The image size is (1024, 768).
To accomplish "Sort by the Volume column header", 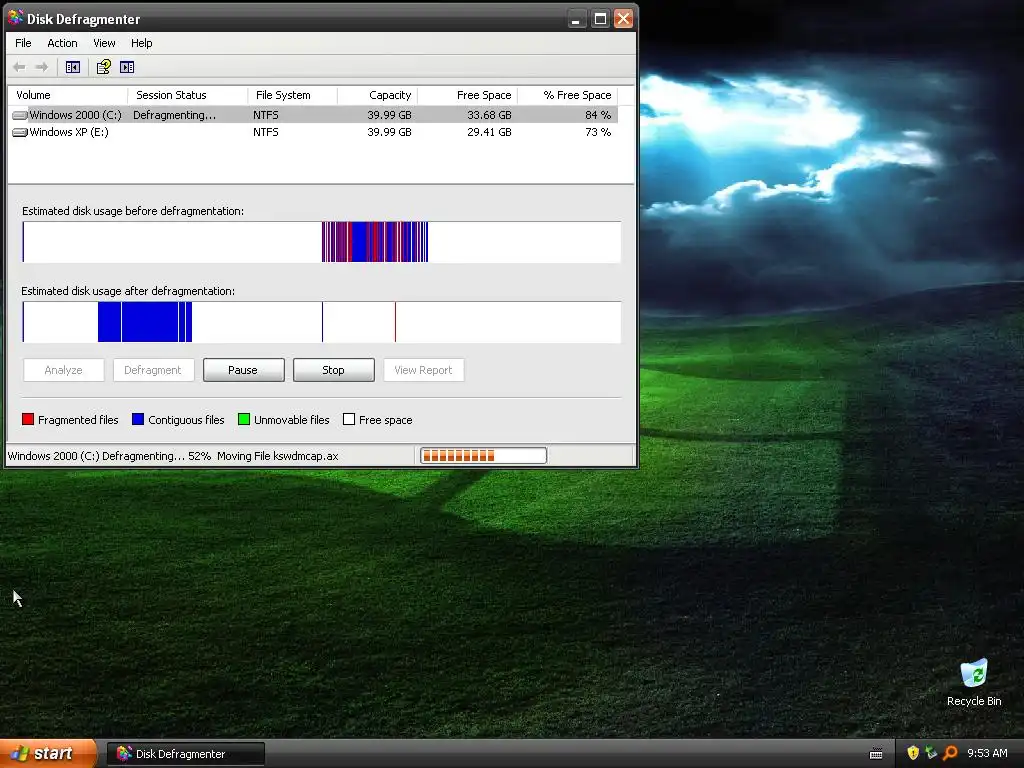I will [x=68, y=95].
